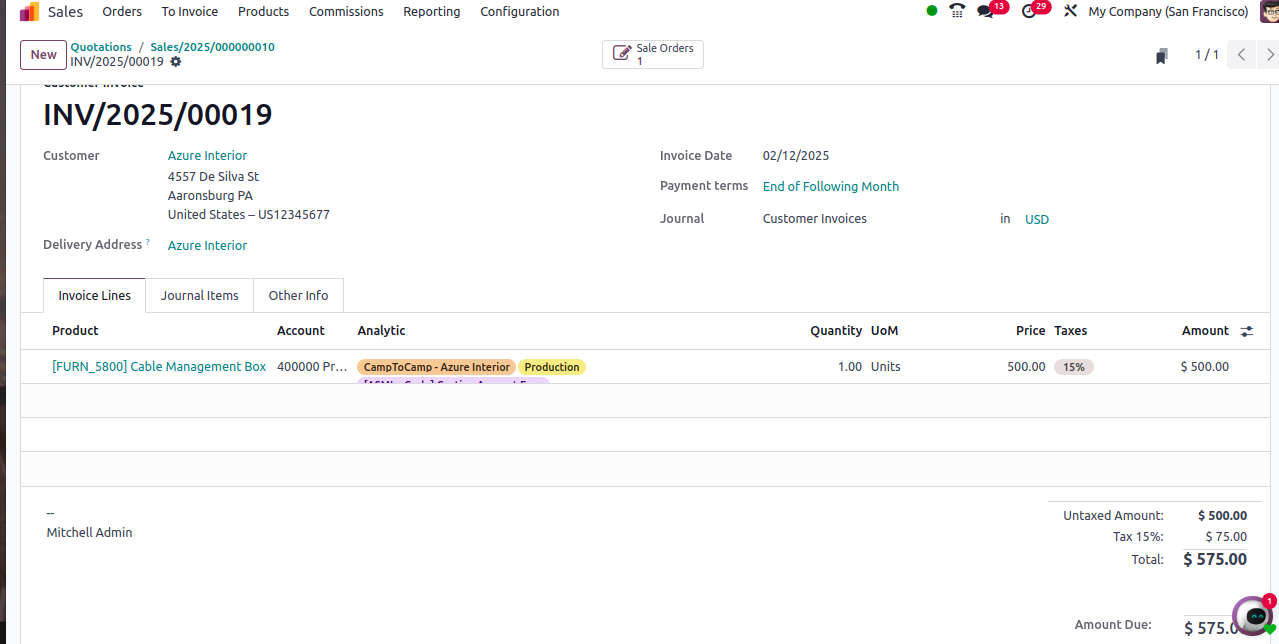Switch to the Other Info tab
Screen dimensions: 1279x644
tap(298, 296)
